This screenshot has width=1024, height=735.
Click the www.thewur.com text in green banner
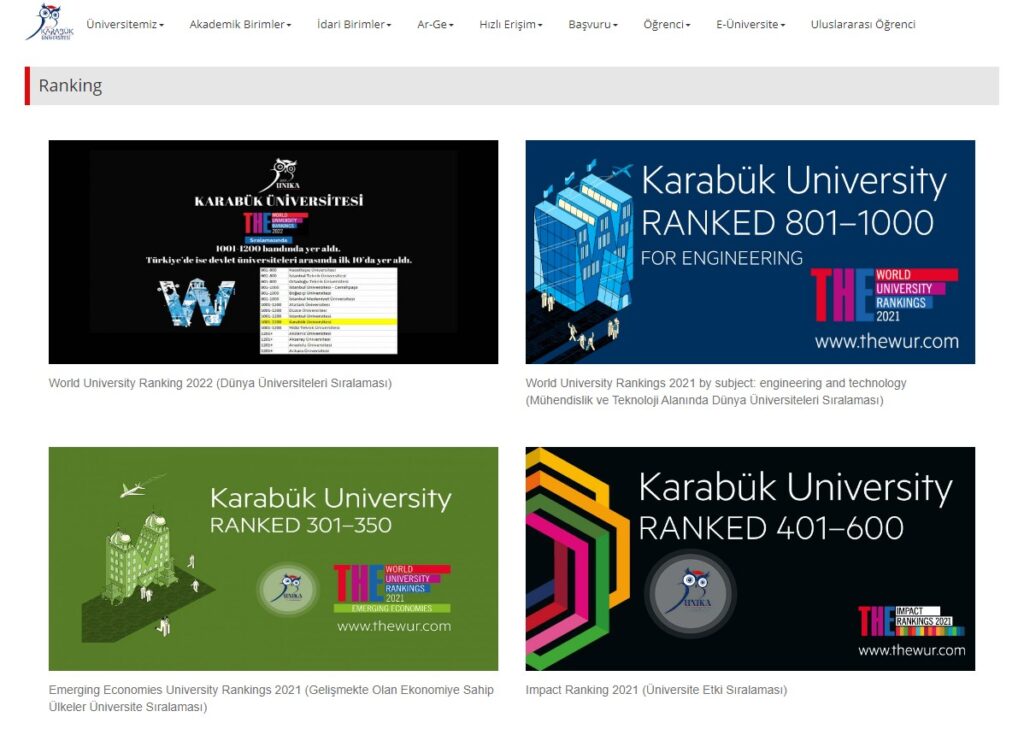pos(394,626)
